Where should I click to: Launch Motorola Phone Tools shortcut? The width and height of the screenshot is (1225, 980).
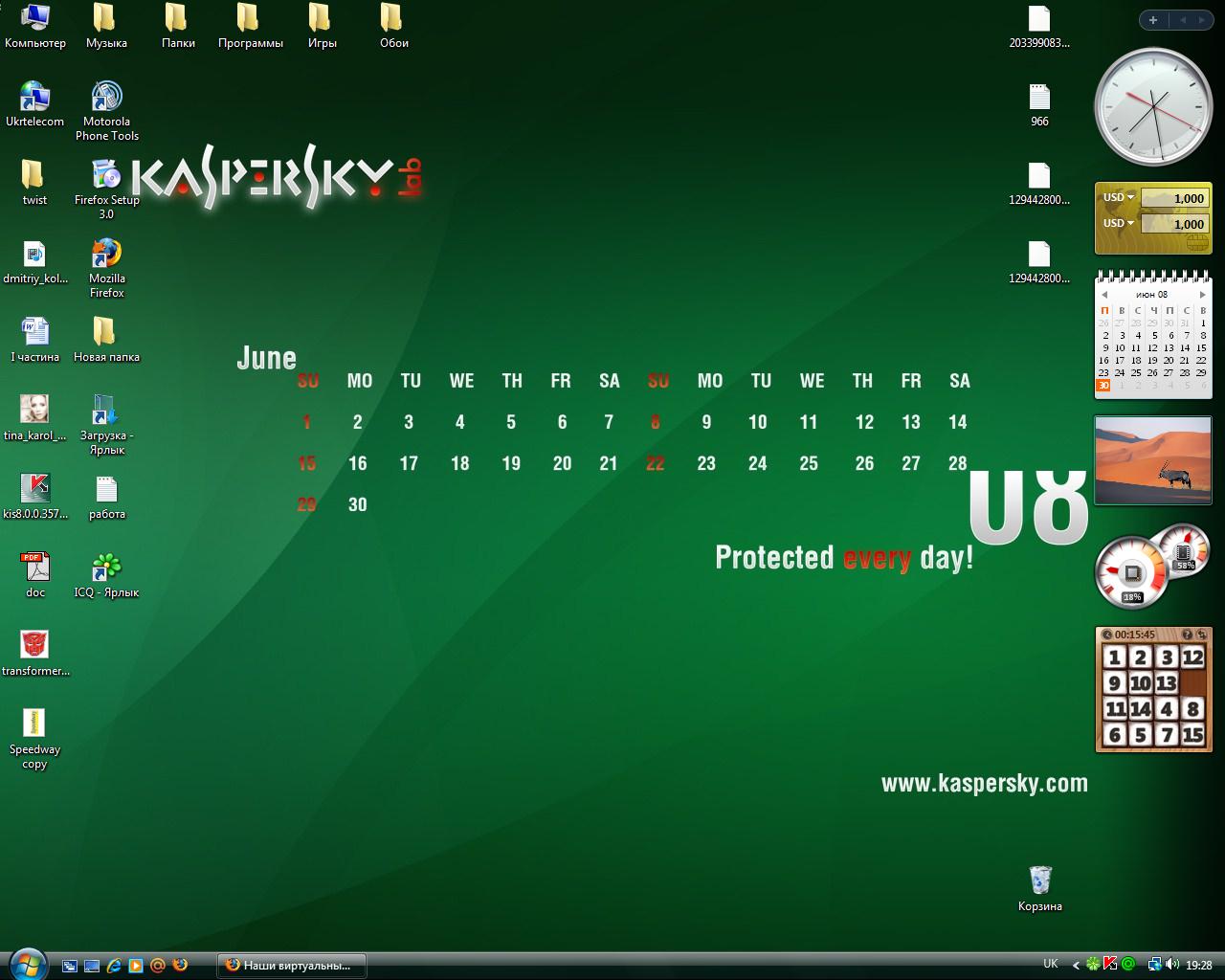tap(106, 111)
